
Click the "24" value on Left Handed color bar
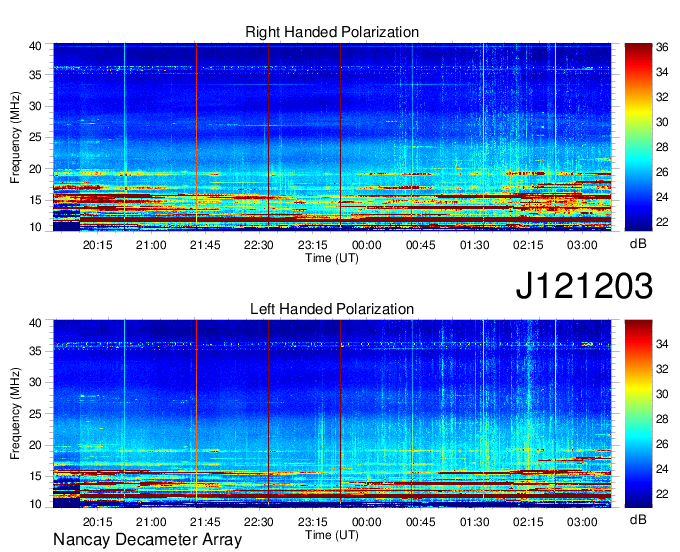click(x=662, y=469)
